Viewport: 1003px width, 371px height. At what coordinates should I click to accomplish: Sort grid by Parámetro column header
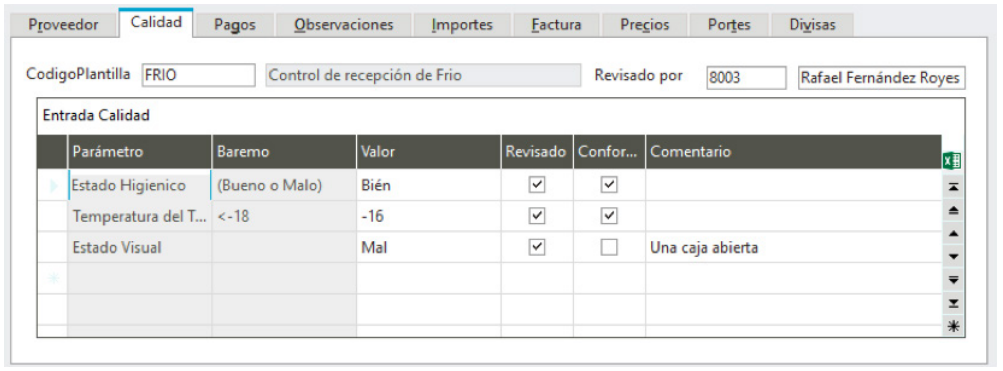pyautogui.click(x=139, y=152)
